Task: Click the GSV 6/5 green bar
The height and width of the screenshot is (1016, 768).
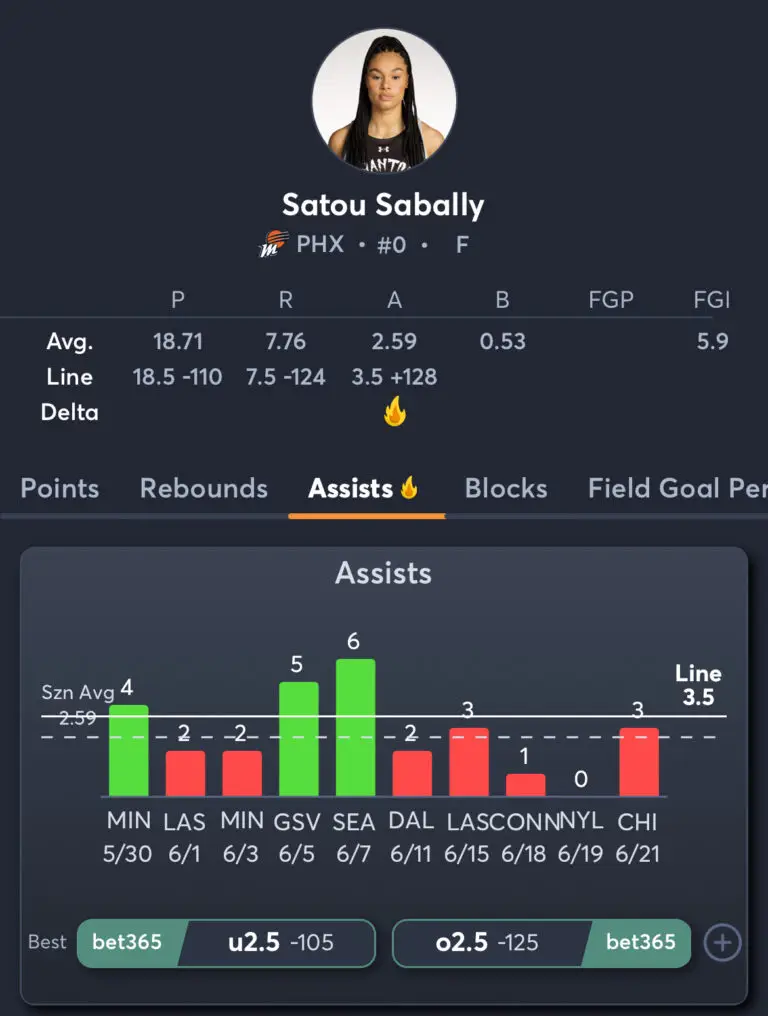Action: point(299,739)
